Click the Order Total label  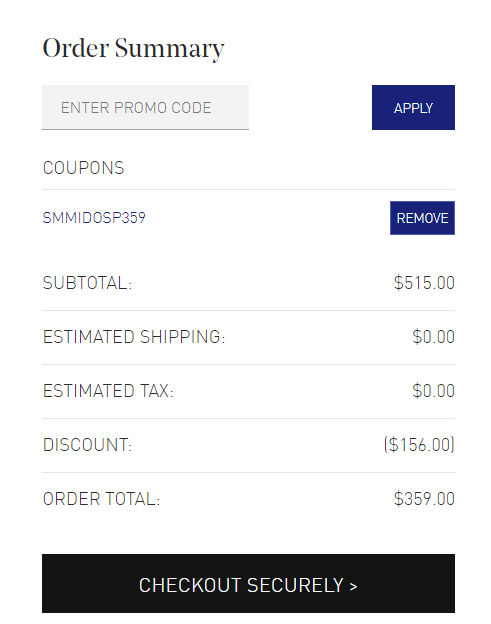pos(101,499)
